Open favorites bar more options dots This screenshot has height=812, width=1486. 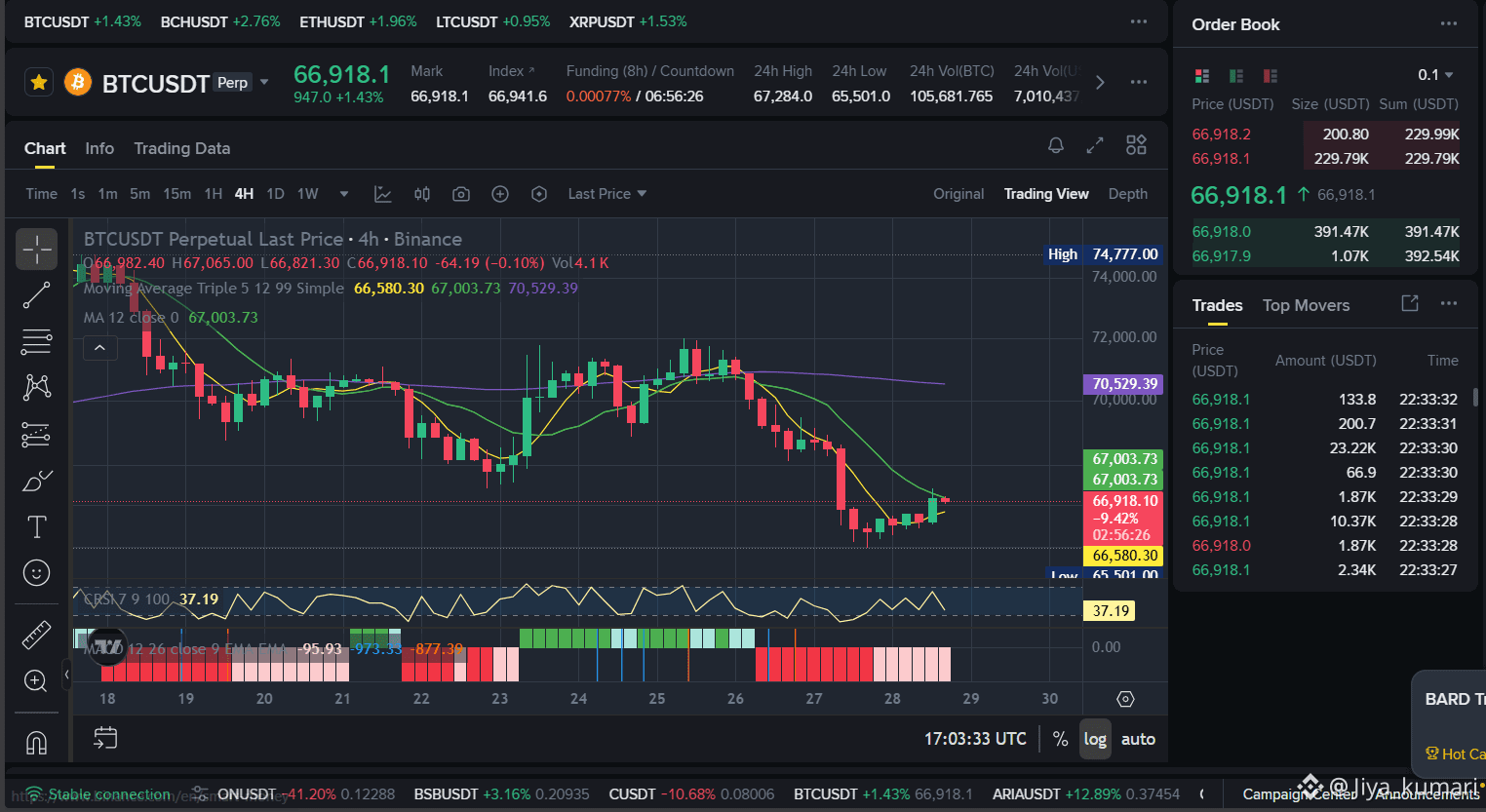[x=1138, y=21]
